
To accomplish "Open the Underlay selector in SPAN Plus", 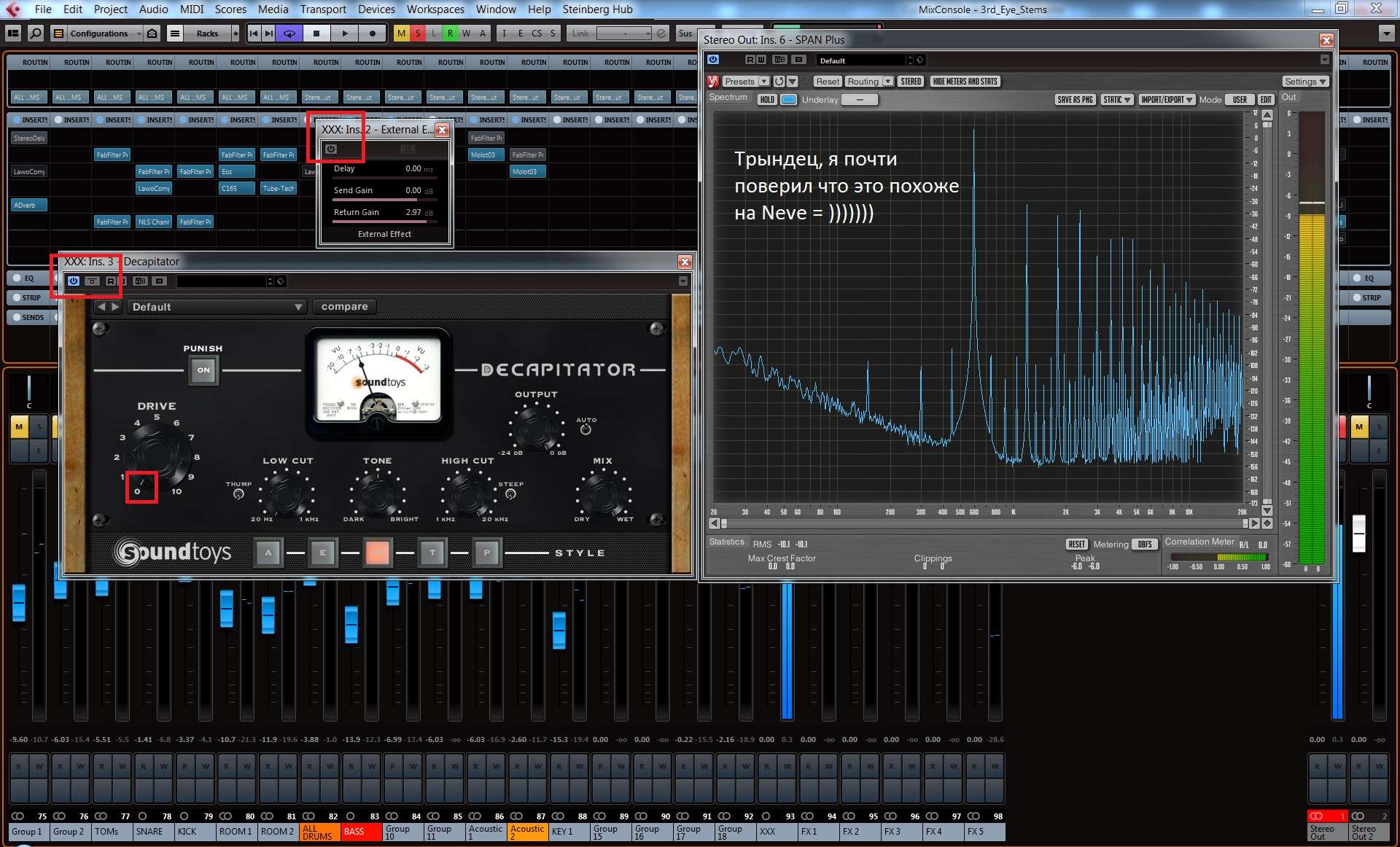I will 860,100.
